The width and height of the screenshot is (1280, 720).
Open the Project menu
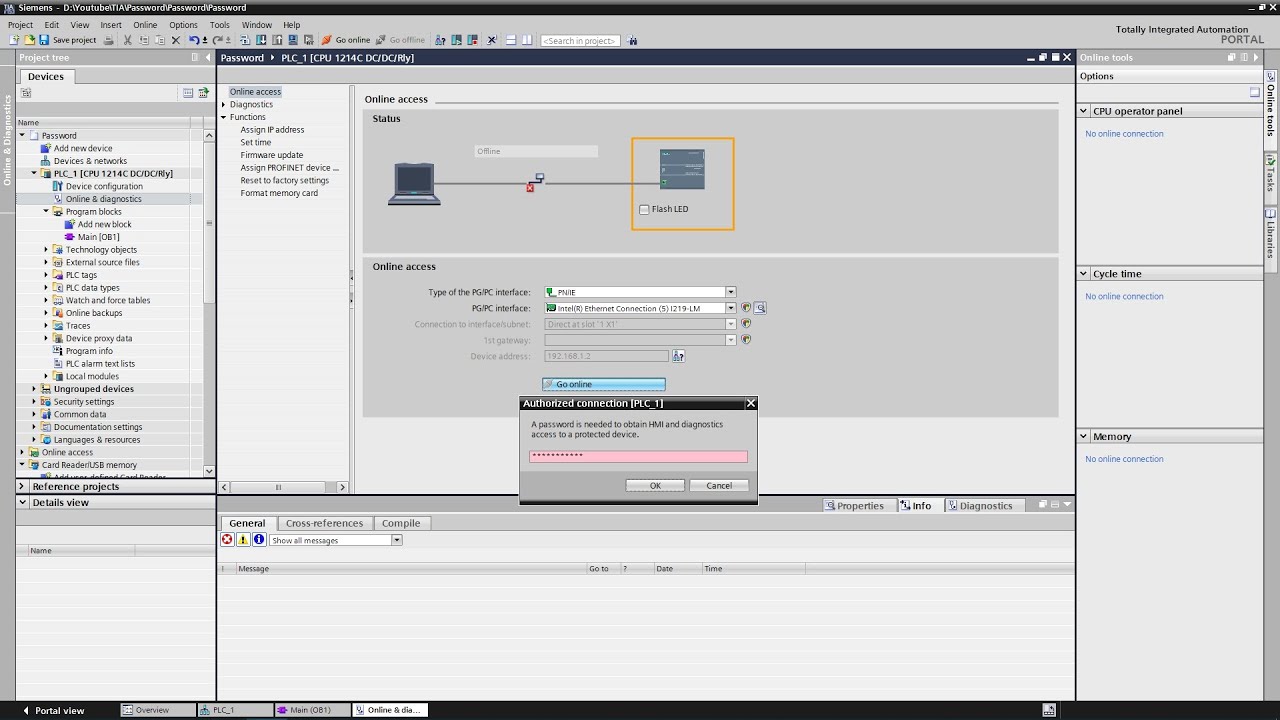point(20,25)
